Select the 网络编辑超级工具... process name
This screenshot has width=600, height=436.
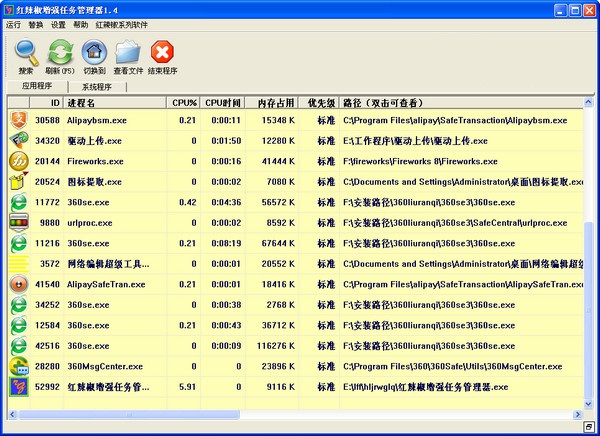point(108,264)
